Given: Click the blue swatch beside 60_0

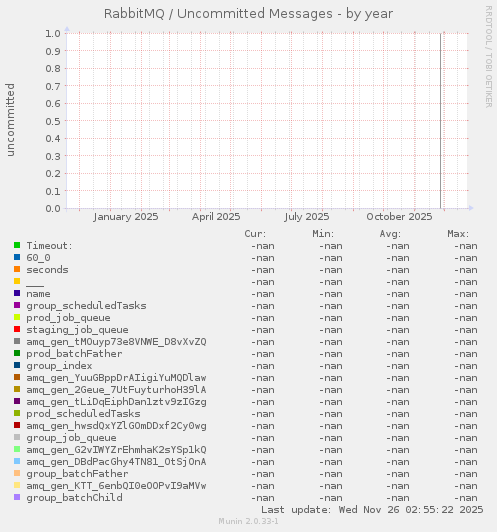Looking at the screenshot, I should 17,257.
